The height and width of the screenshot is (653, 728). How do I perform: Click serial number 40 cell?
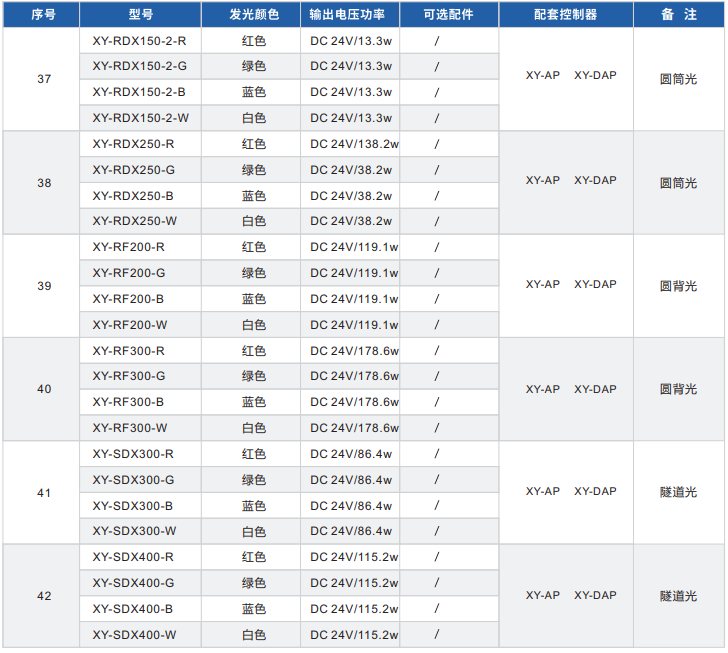[x=44, y=389]
